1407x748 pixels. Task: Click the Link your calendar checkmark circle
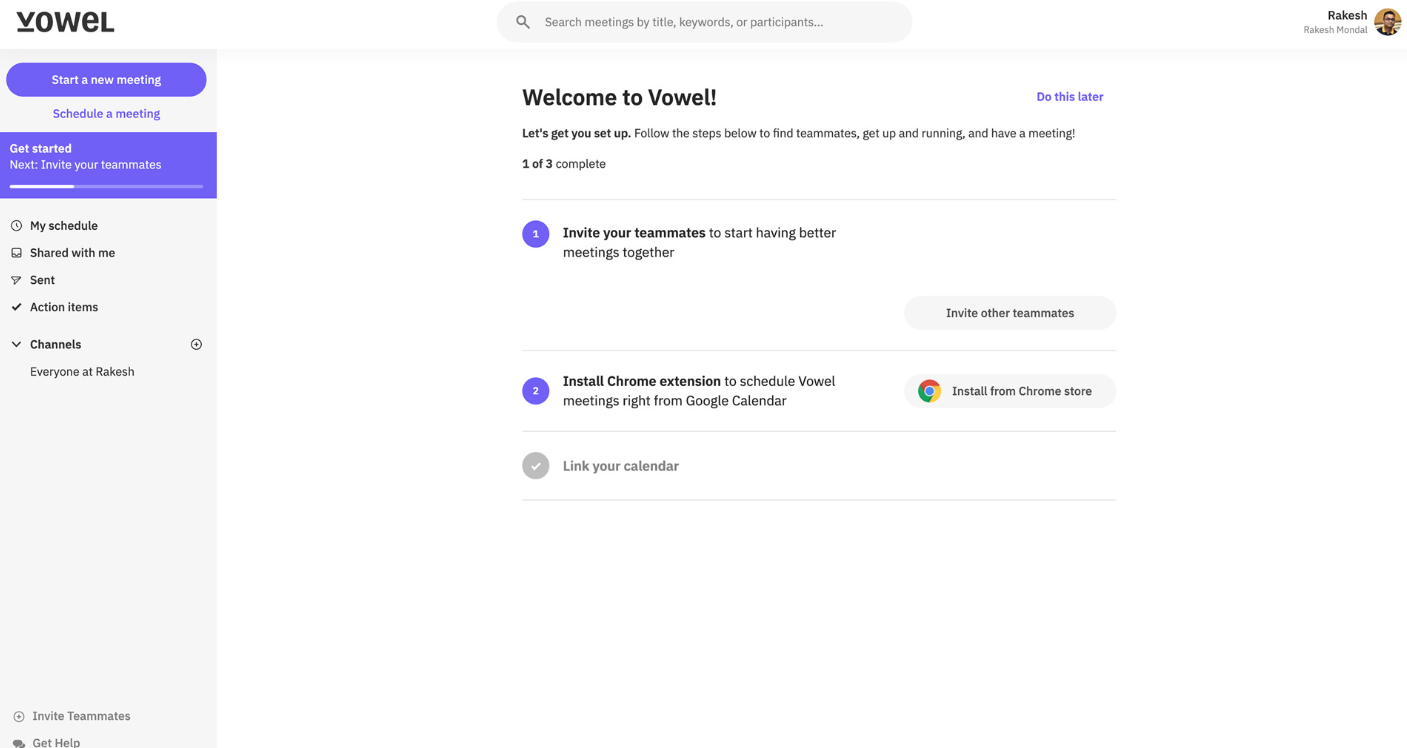tap(536, 466)
